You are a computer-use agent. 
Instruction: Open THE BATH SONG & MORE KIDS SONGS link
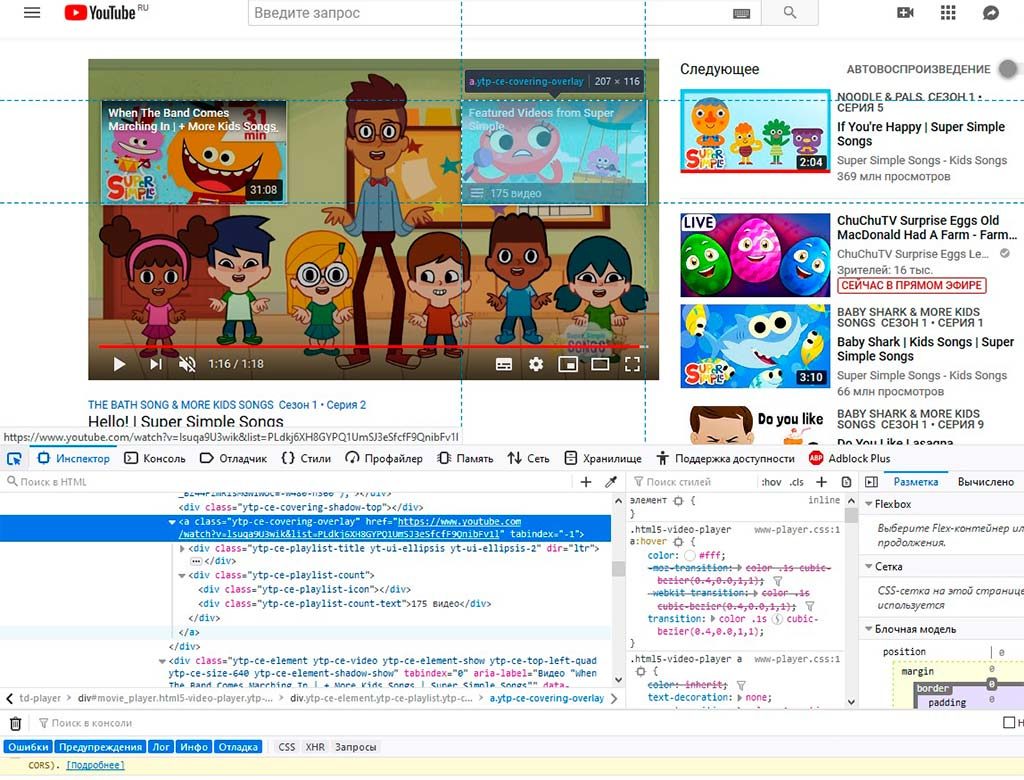pos(181,405)
